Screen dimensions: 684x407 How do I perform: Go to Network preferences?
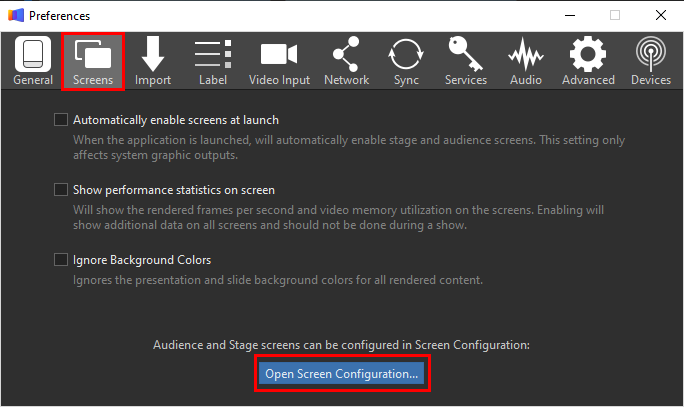346,61
